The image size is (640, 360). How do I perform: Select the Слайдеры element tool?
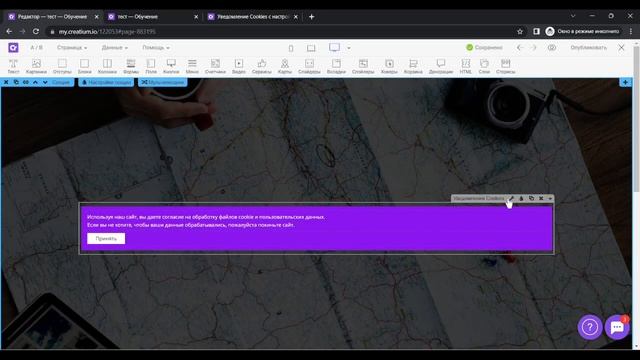click(x=309, y=66)
